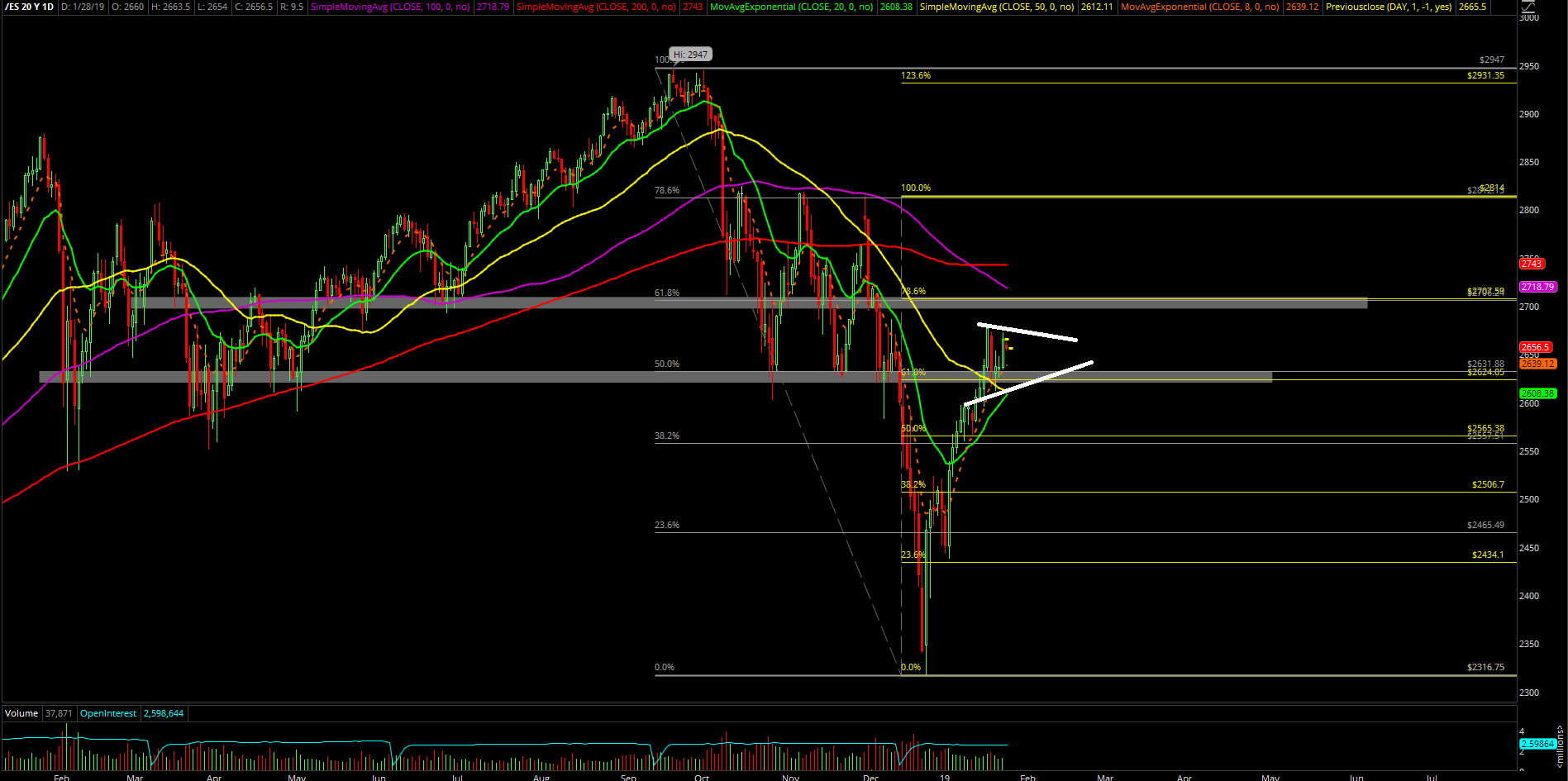Click the C: 2656.5 close price readout
Image resolution: width=1568 pixels, height=781 pixels.
pyautogui.click(x=254, y=7)
